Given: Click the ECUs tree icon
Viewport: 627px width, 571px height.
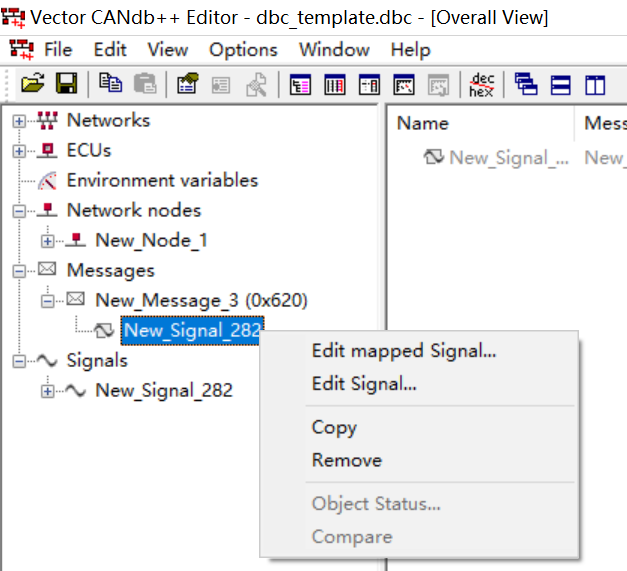Looking at the screenshot, I should point(48,151).
